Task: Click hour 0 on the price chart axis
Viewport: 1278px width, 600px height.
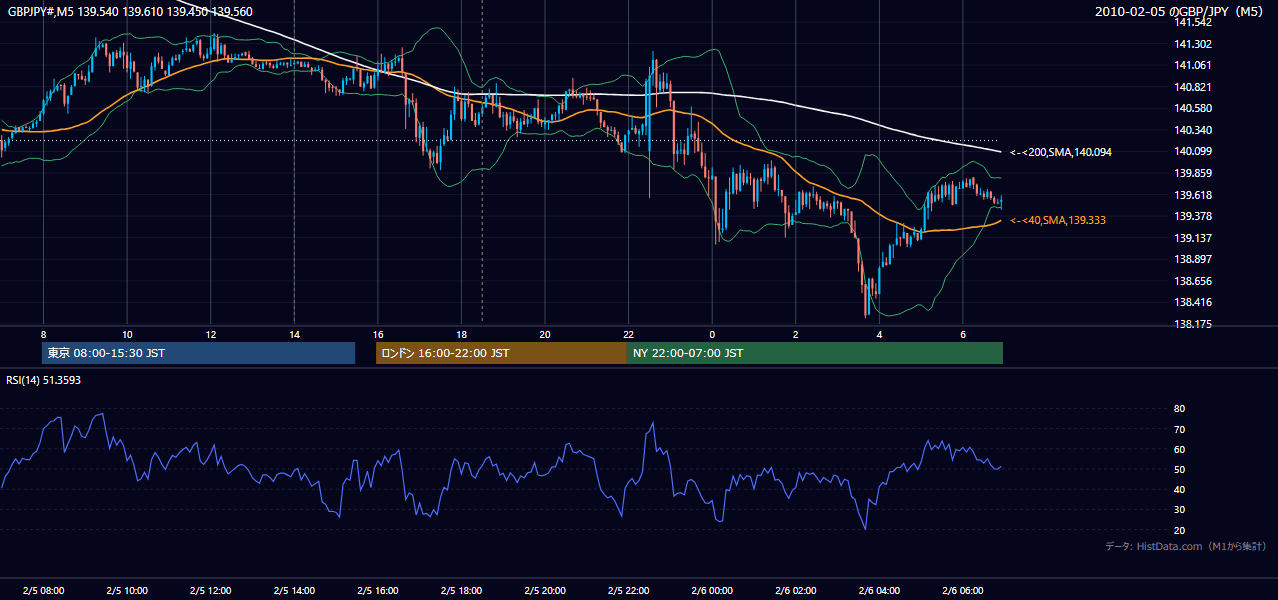Action: [712, 334]
